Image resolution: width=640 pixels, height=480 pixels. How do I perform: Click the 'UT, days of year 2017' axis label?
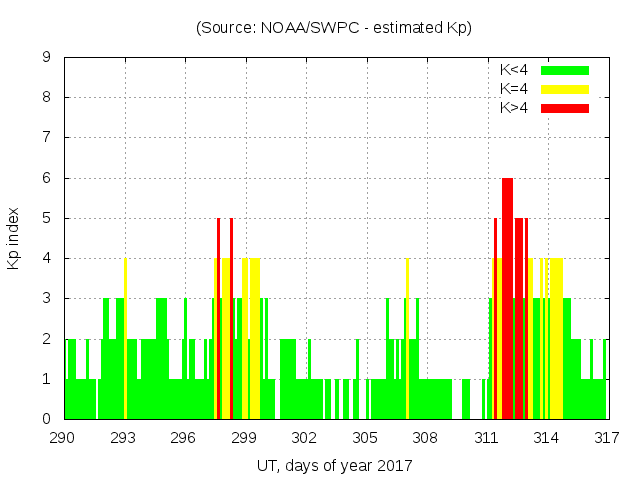334,465
